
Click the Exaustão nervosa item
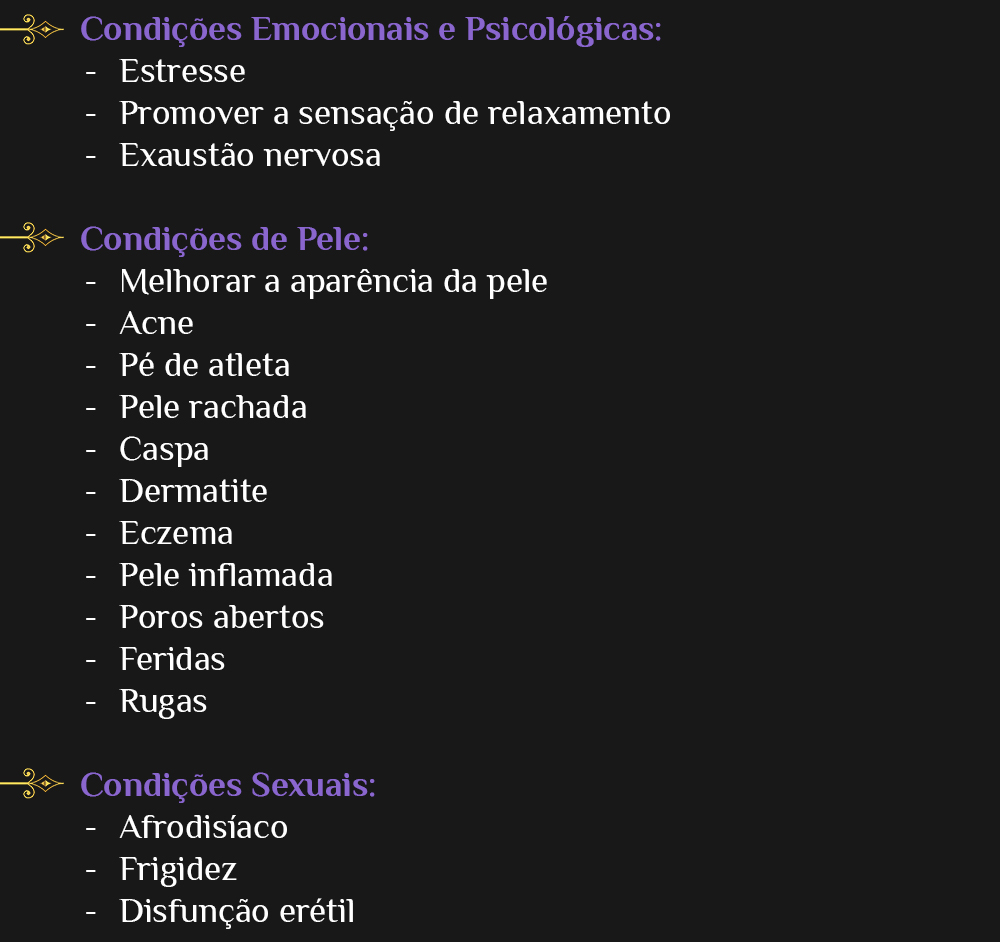250,156
